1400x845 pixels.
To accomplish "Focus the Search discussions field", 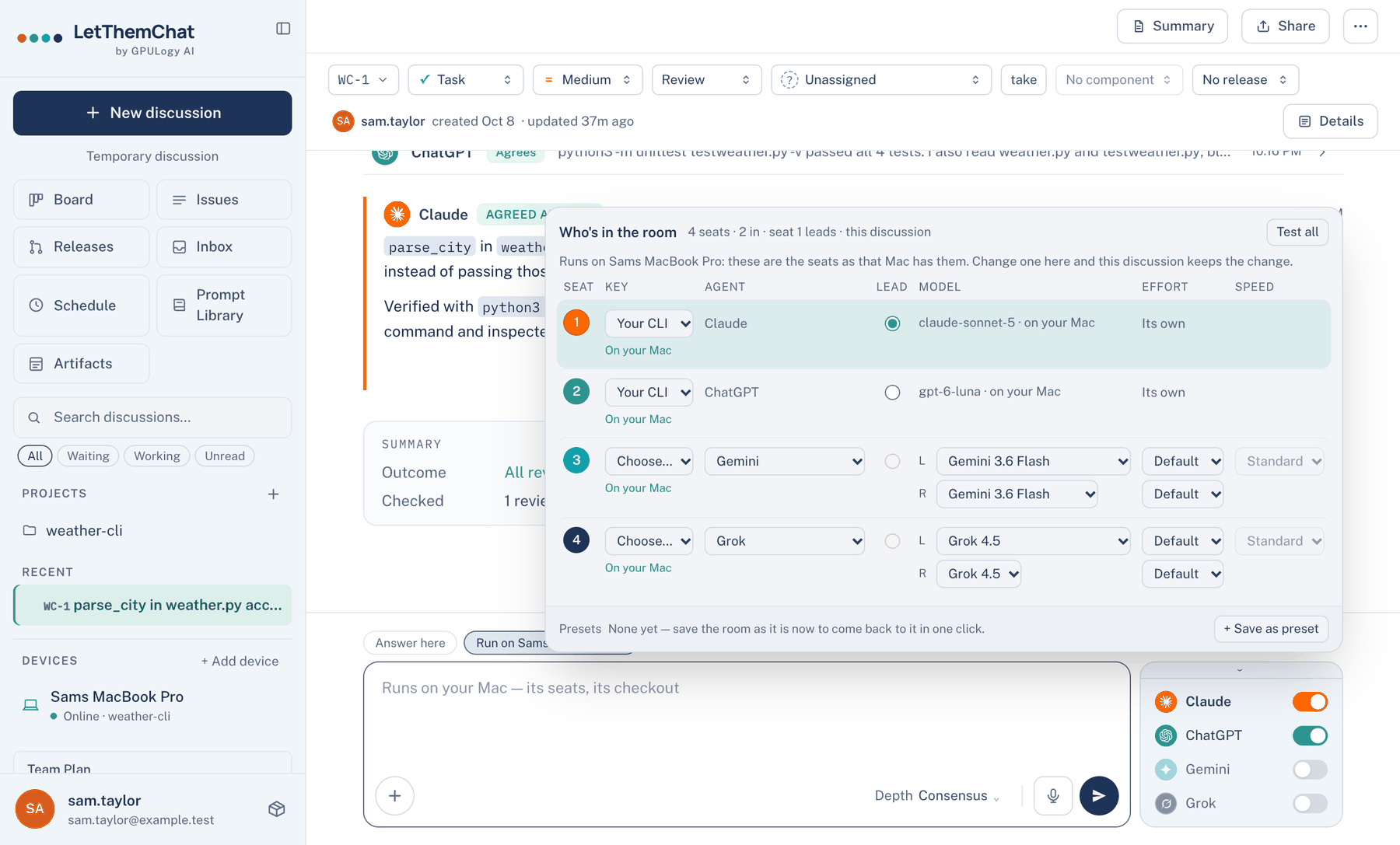I will pyautogui.click(x=152, y=417).
